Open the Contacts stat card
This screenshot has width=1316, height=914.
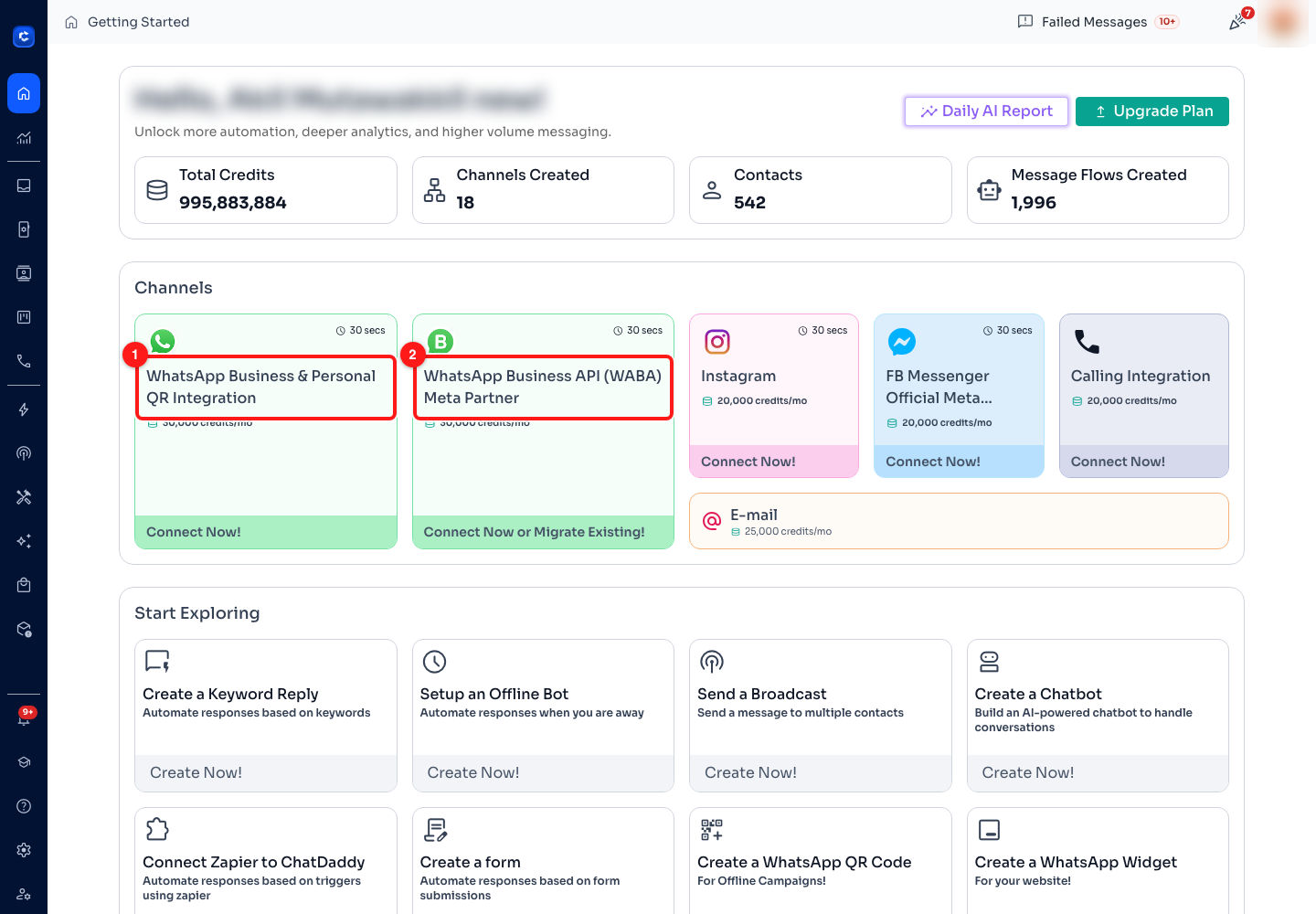coord(821,190)
